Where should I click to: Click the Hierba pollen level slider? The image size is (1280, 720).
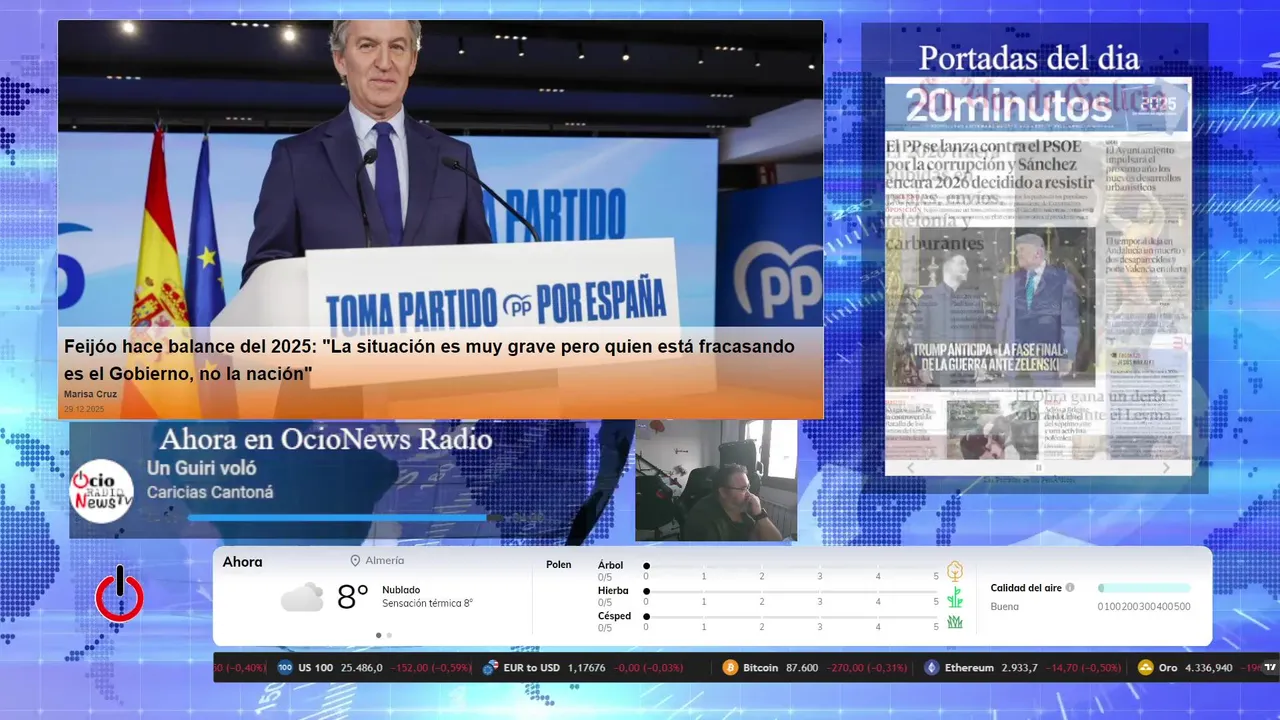(792, 592)
